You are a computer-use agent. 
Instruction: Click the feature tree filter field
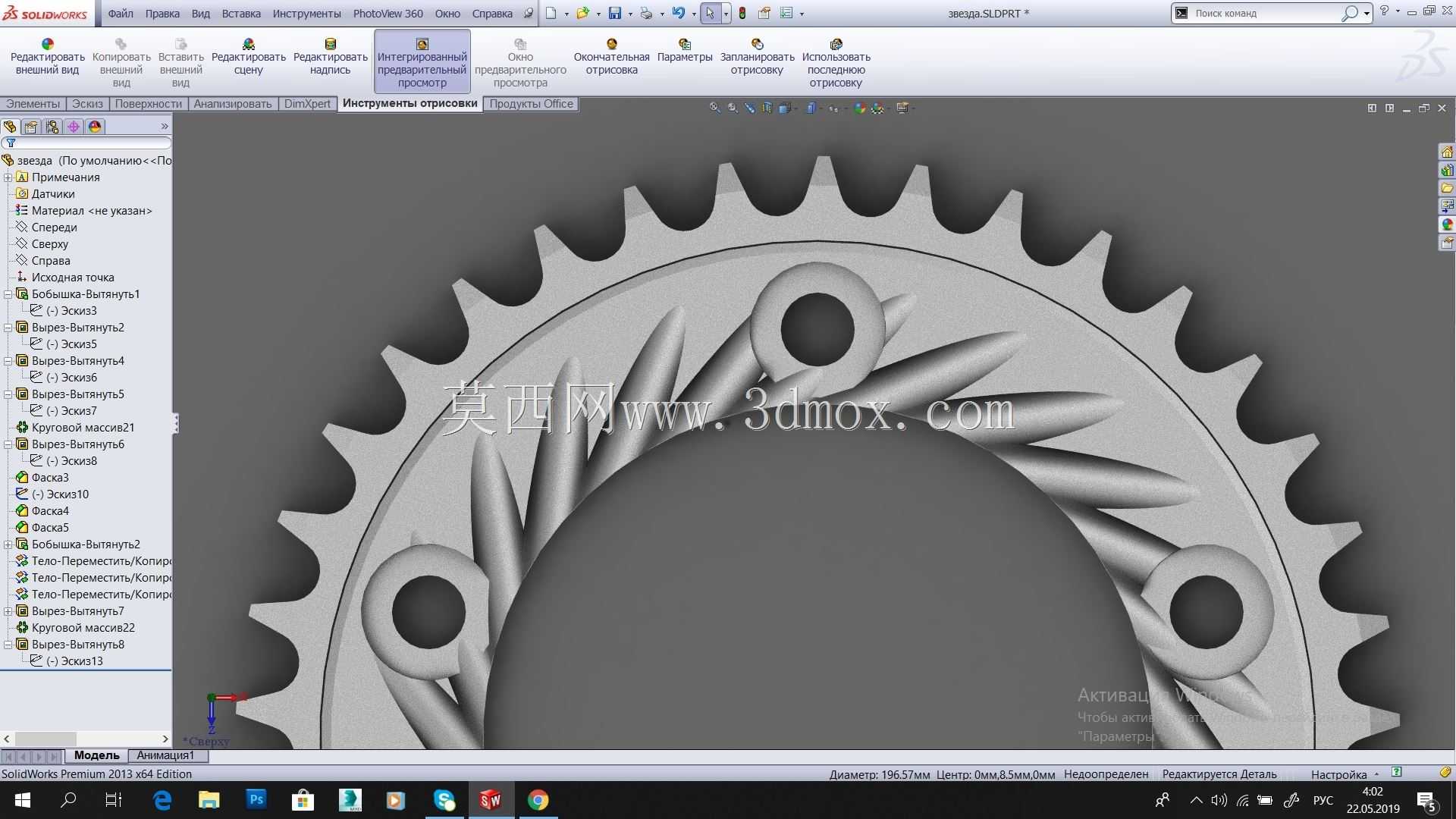tap(86, 143)
